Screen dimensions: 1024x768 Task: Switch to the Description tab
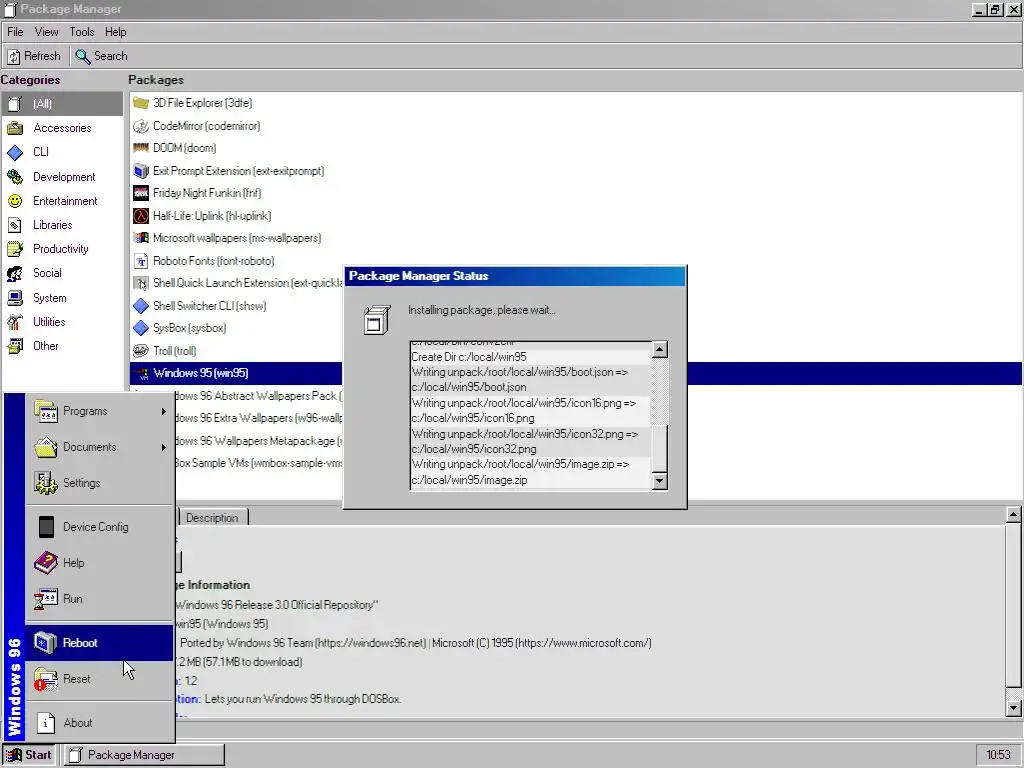point(212,518)
